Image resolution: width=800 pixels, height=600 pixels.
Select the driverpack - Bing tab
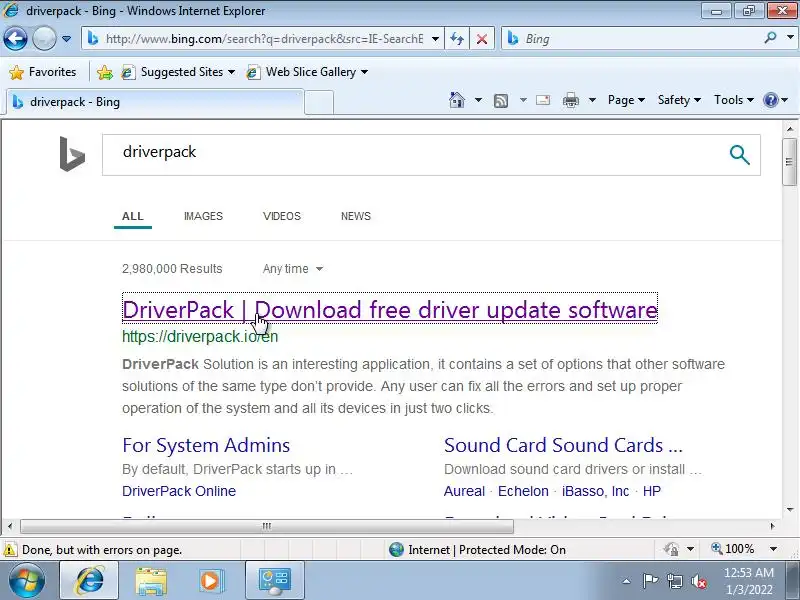[x=153, y=102]
